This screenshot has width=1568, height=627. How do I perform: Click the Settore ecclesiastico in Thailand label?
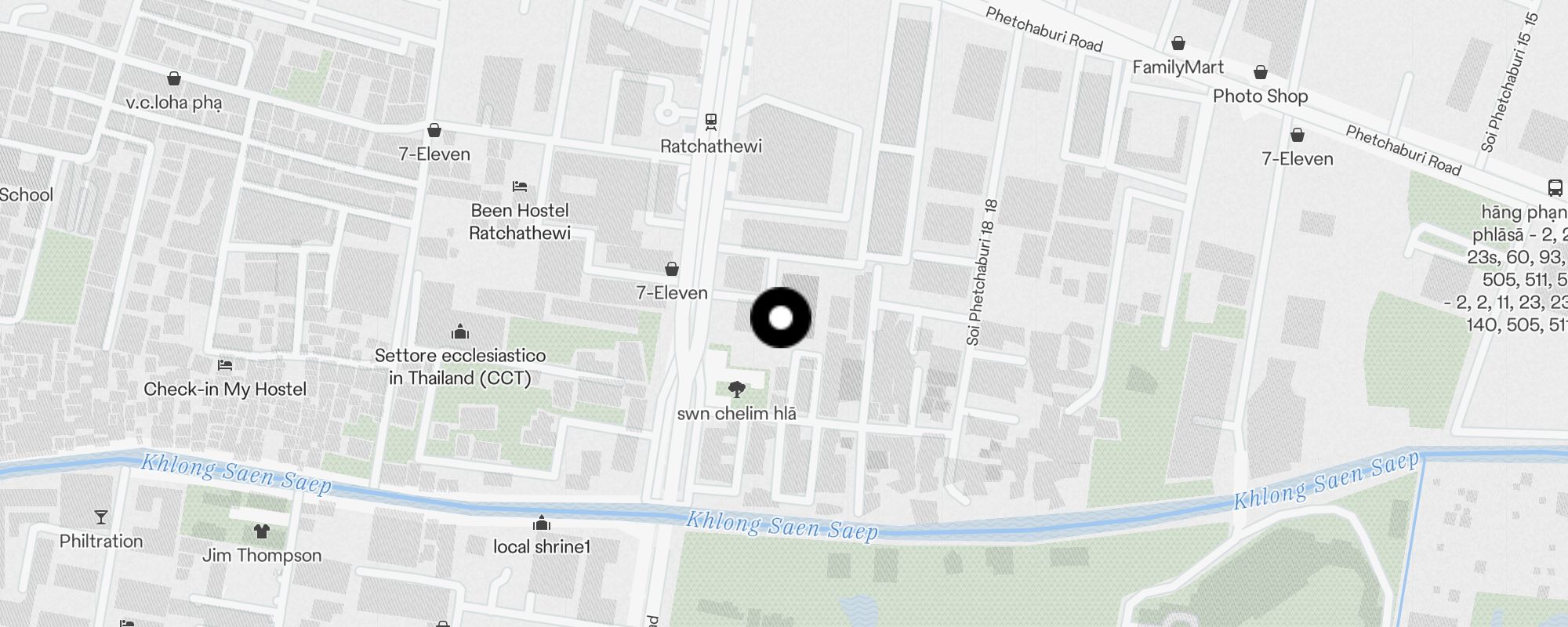pyautogui.click(x=460, y=367)
